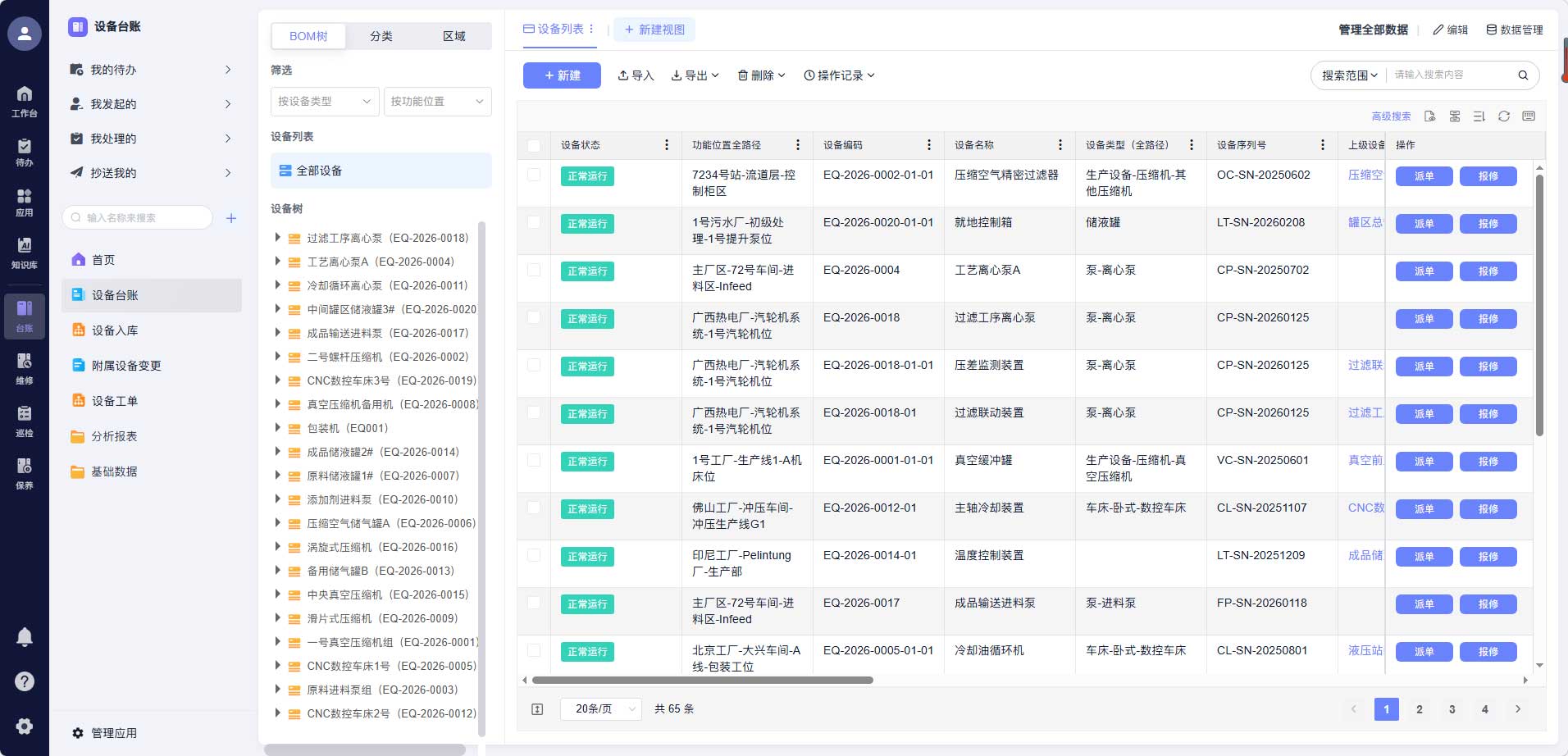
Task: Open the 按设备类型 filter dropdown
Action: tap(324, 102)
